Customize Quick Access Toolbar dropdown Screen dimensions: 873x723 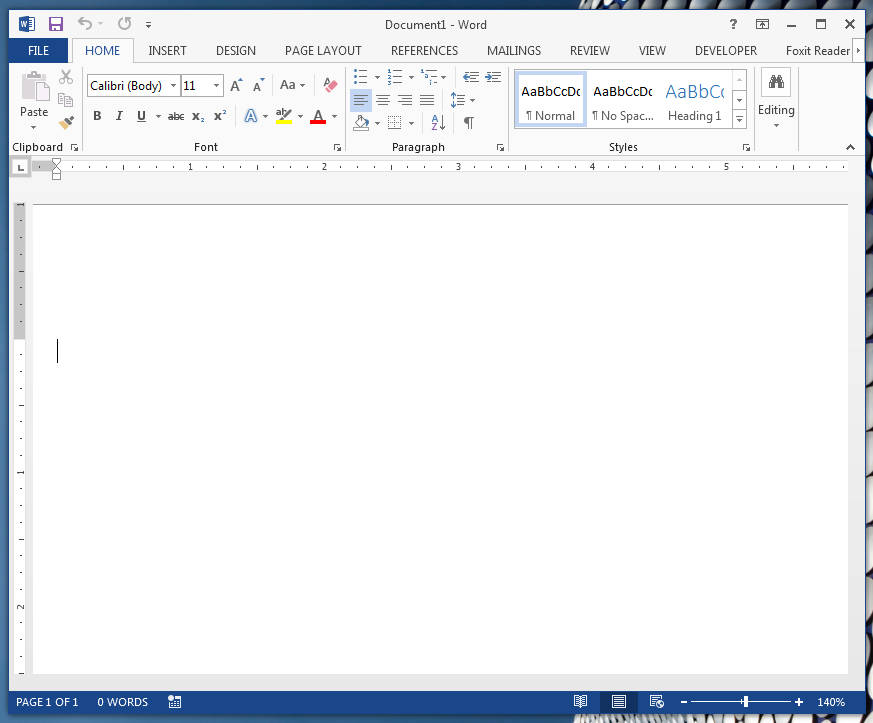click(149, 24)
